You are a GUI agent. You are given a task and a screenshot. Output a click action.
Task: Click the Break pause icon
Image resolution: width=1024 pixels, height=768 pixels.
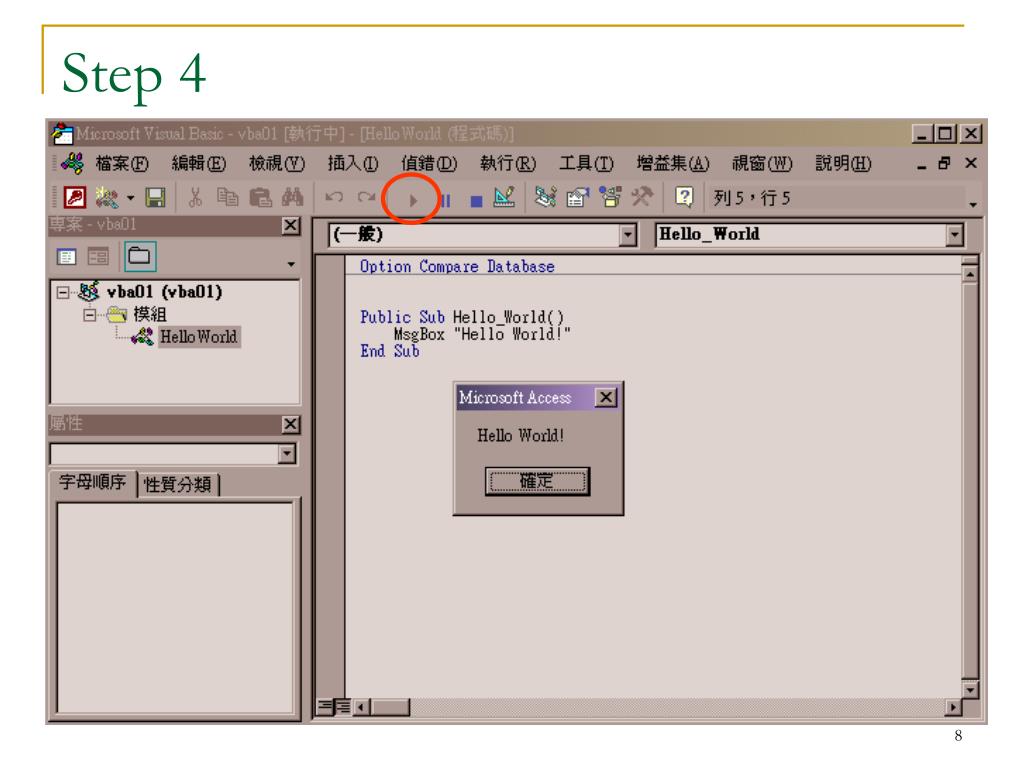pyautogui.click(x=446, y=200)
